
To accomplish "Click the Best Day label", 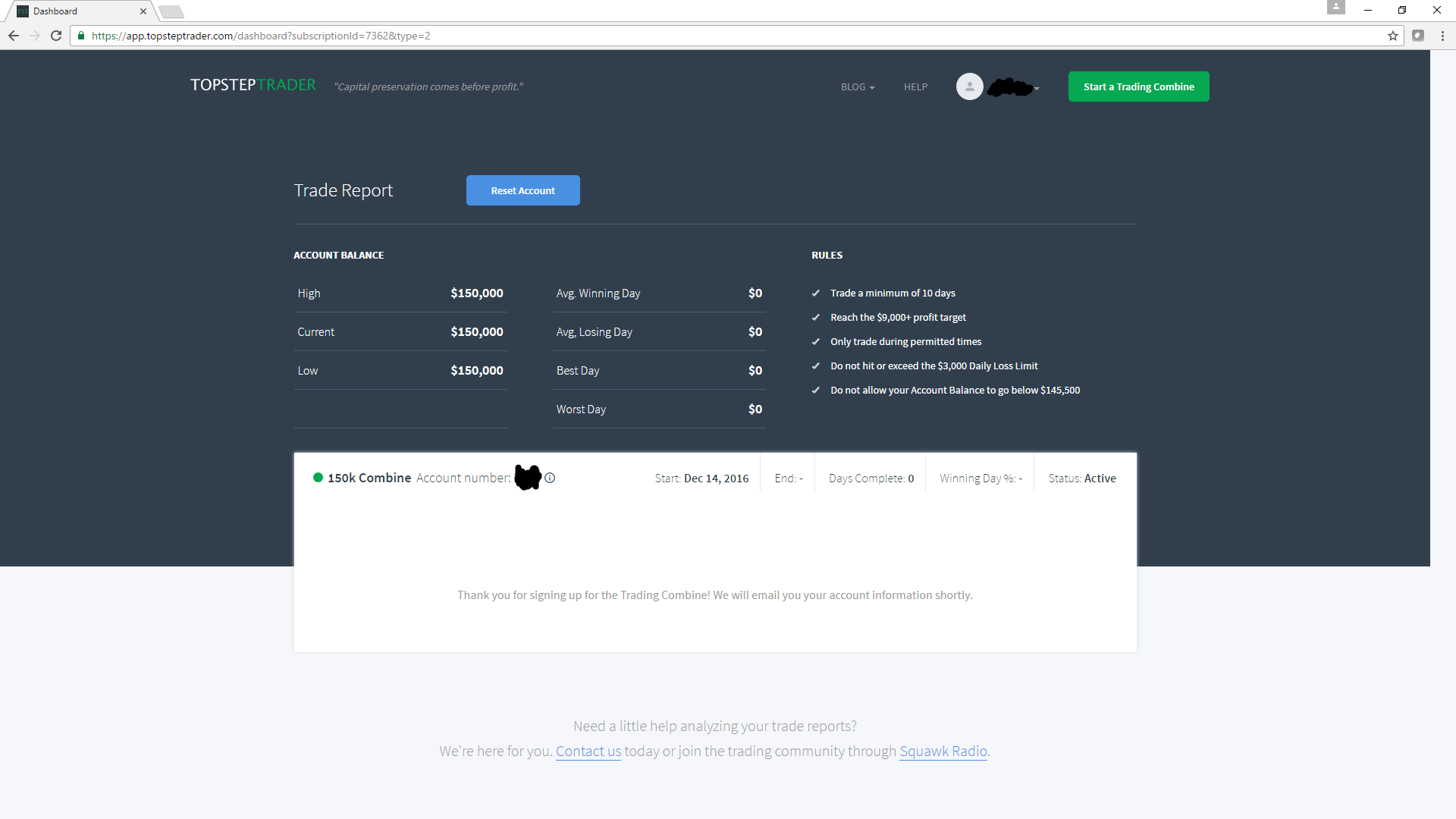I will coord(578,371).
